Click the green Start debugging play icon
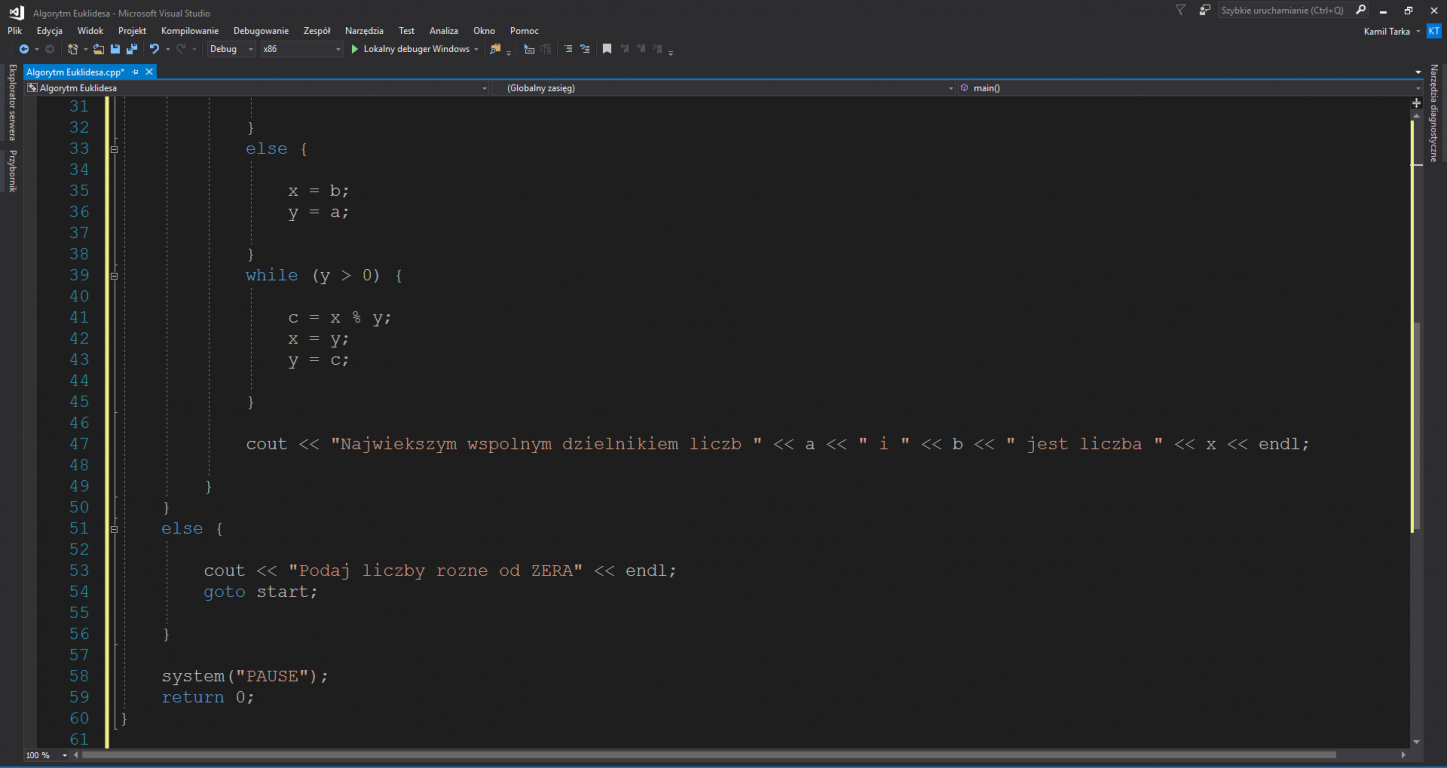This screenshot has width=1447, height=768. 354,49
